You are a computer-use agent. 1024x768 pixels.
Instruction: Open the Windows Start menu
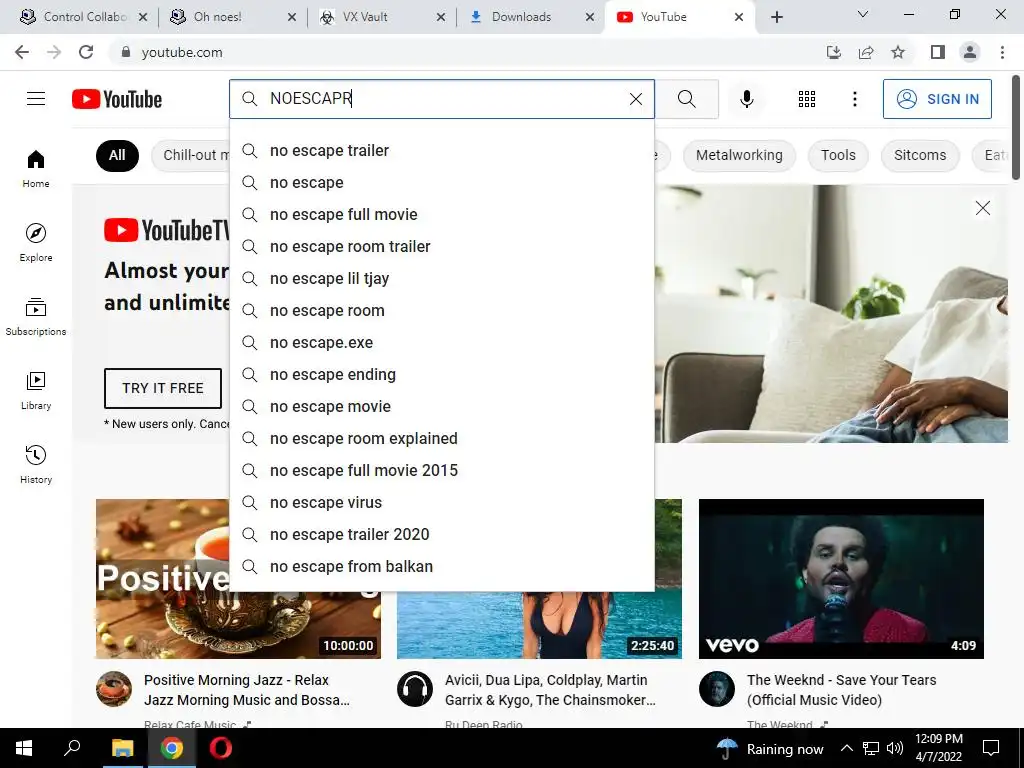pos(24,748)
